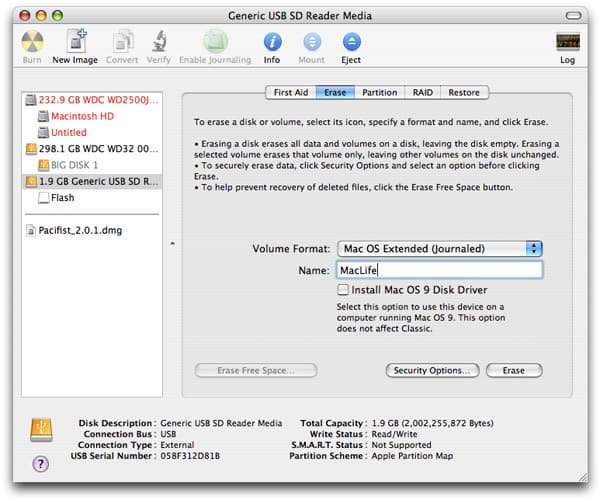Enable Install Mac OS 9 Disk Driver
Viewport: 600px width, 500px height.
click(343, 290)
